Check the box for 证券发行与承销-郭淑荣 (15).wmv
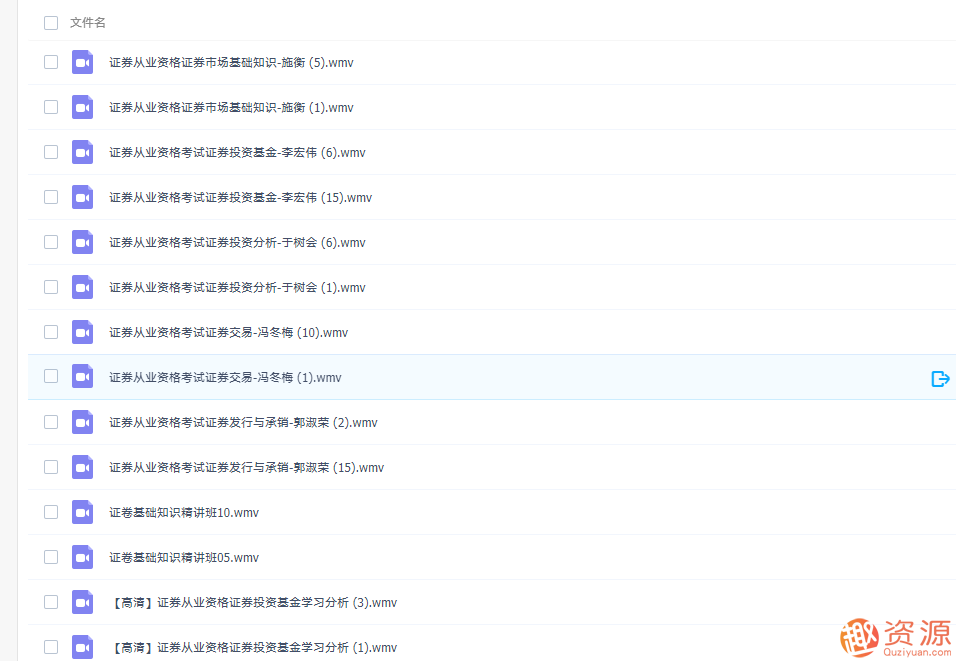 point(51,467)
